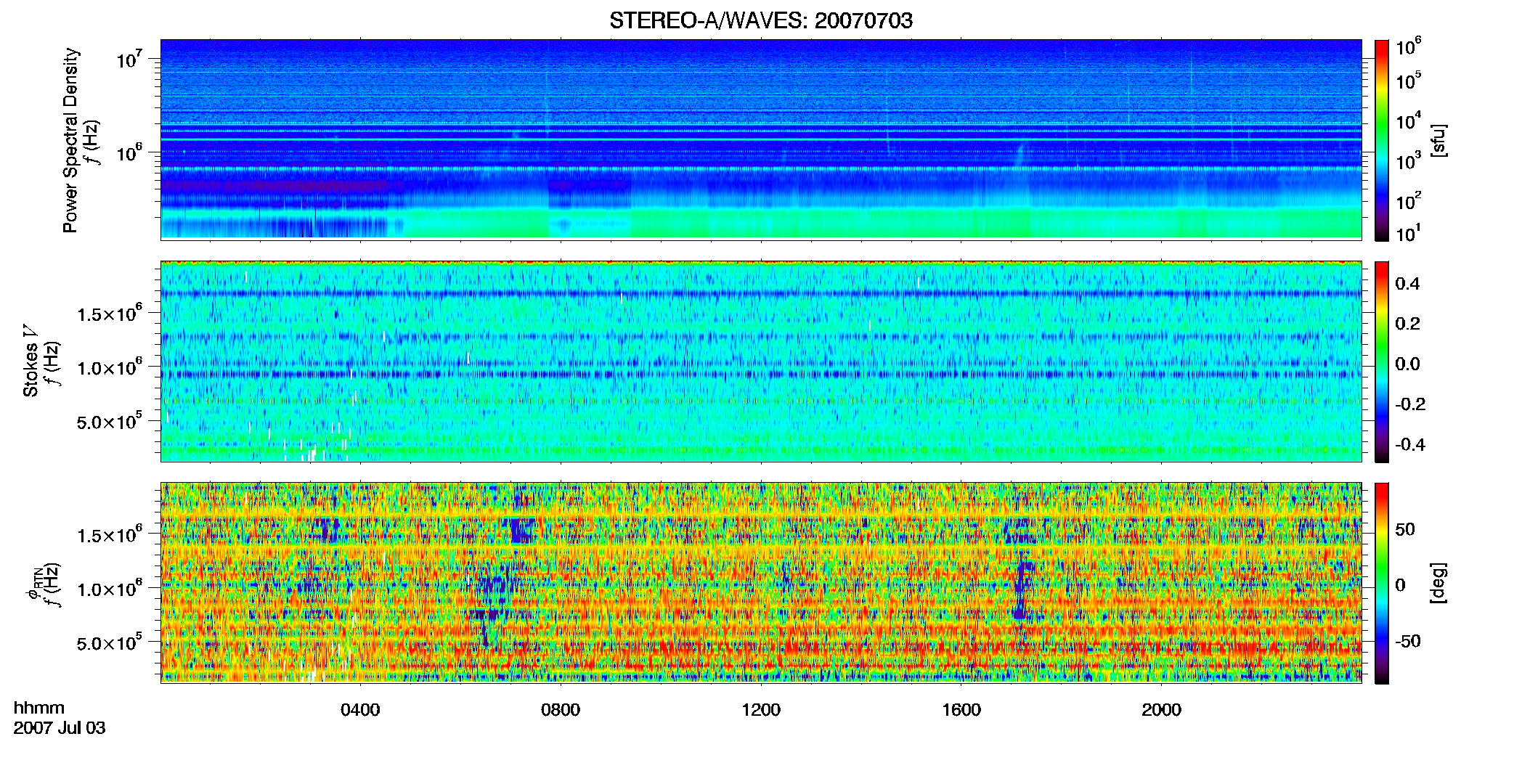Click the 0.4 label on Stokes colorbar
Image resolution: width=1522 pixels, height=784 pixels.
[1407, 284]
